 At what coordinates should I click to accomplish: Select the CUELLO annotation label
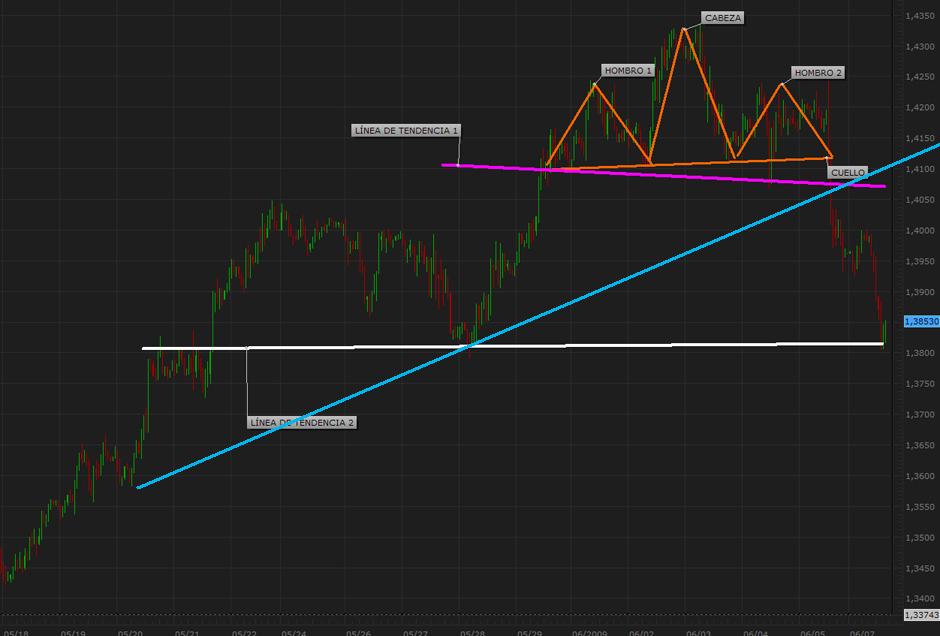click(x=848, y=173)
